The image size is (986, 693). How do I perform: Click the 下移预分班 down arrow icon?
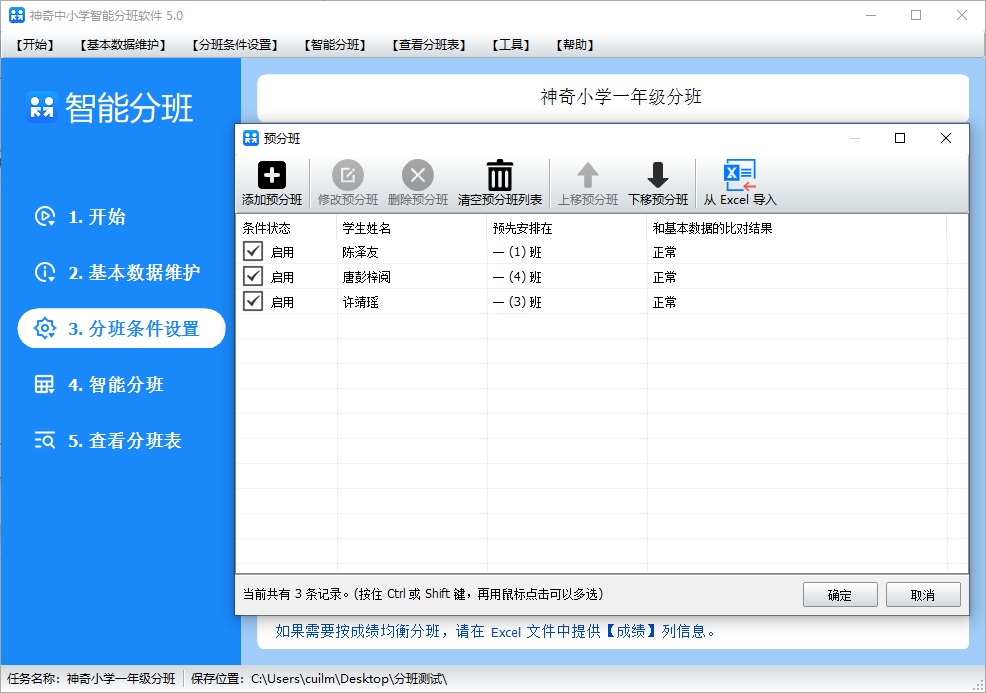point(658,175)
